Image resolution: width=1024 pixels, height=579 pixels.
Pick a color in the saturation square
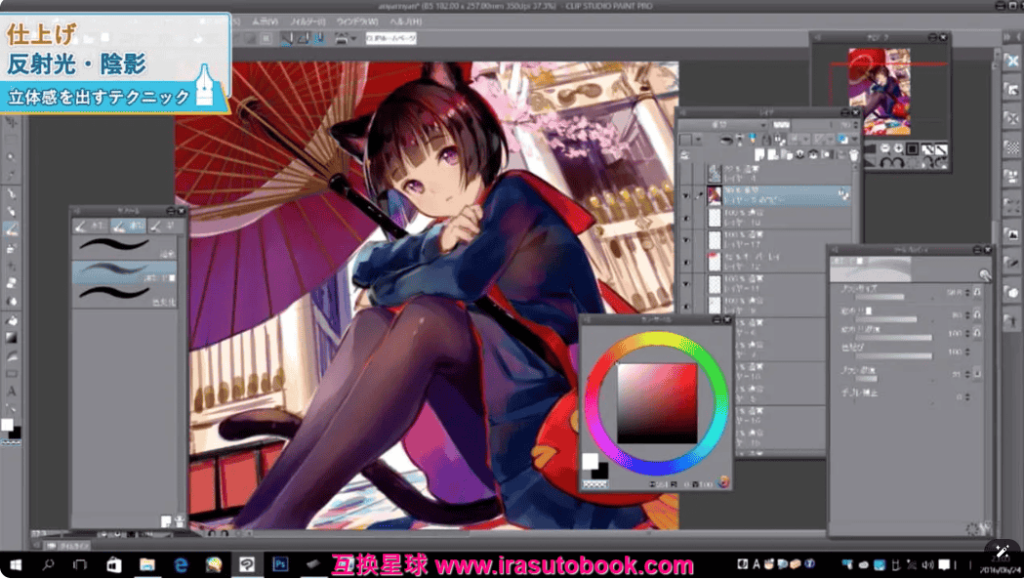point(656,402)
